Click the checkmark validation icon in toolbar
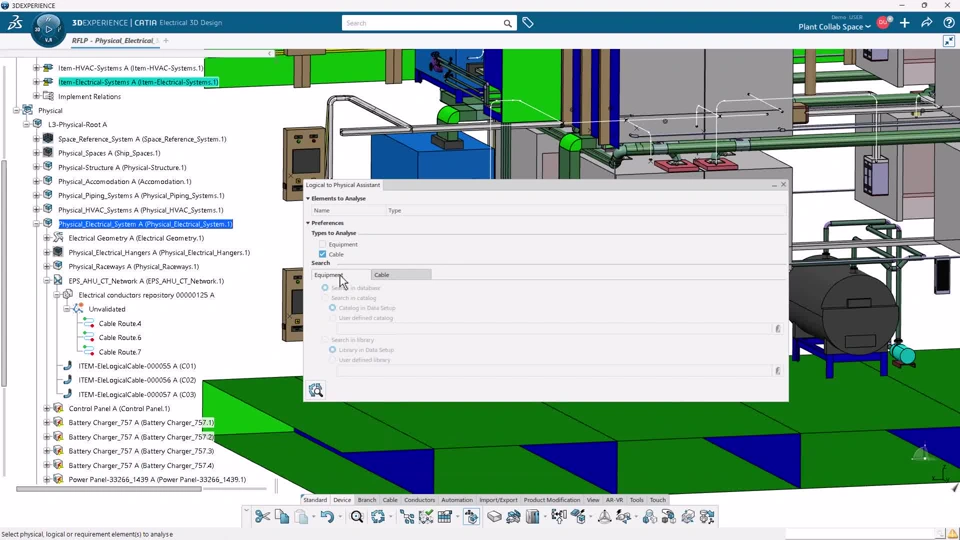Viewport: 960px width, 540px height. [x=426, y=517]
